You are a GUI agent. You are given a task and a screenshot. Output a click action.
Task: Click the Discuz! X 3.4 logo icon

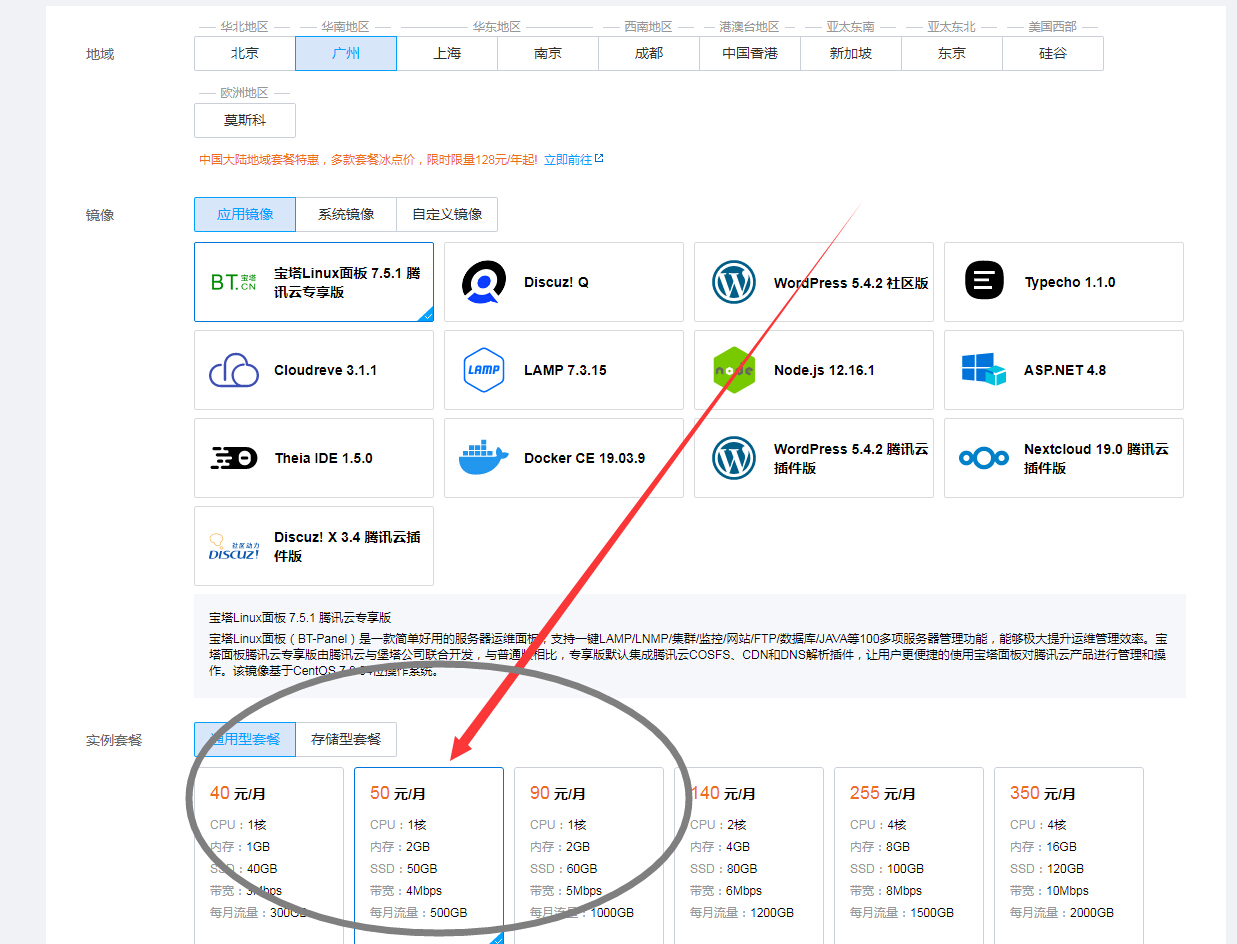tap(234, 546)
